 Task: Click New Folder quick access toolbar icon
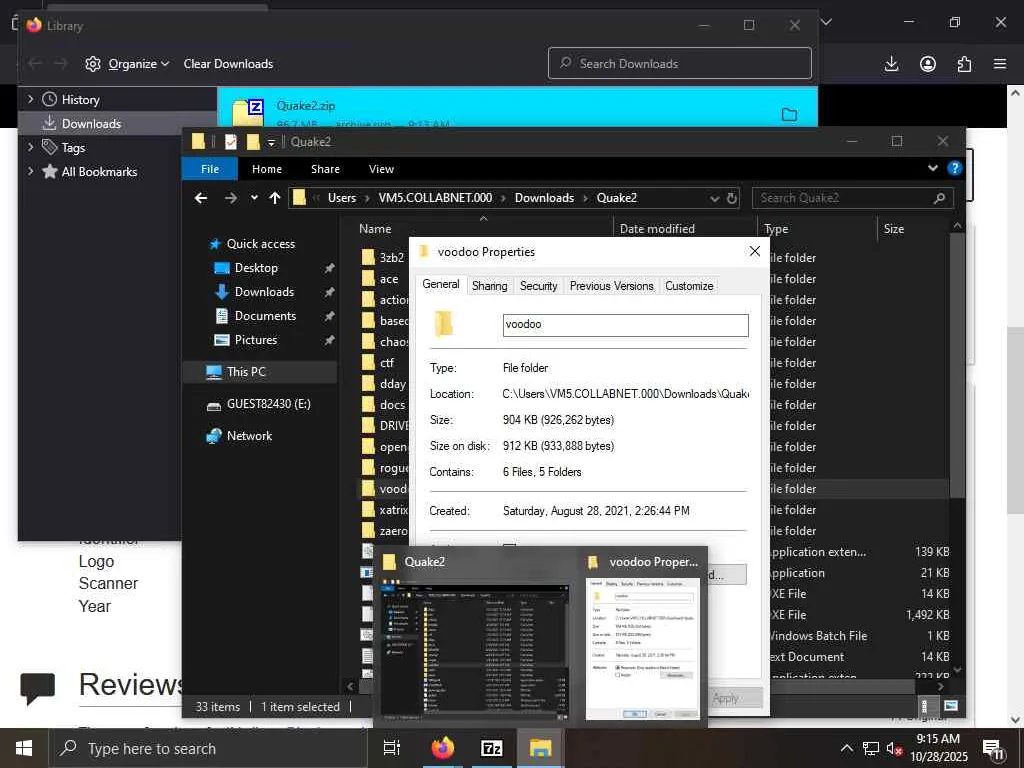pyautogui.click(x=253, y=142)
